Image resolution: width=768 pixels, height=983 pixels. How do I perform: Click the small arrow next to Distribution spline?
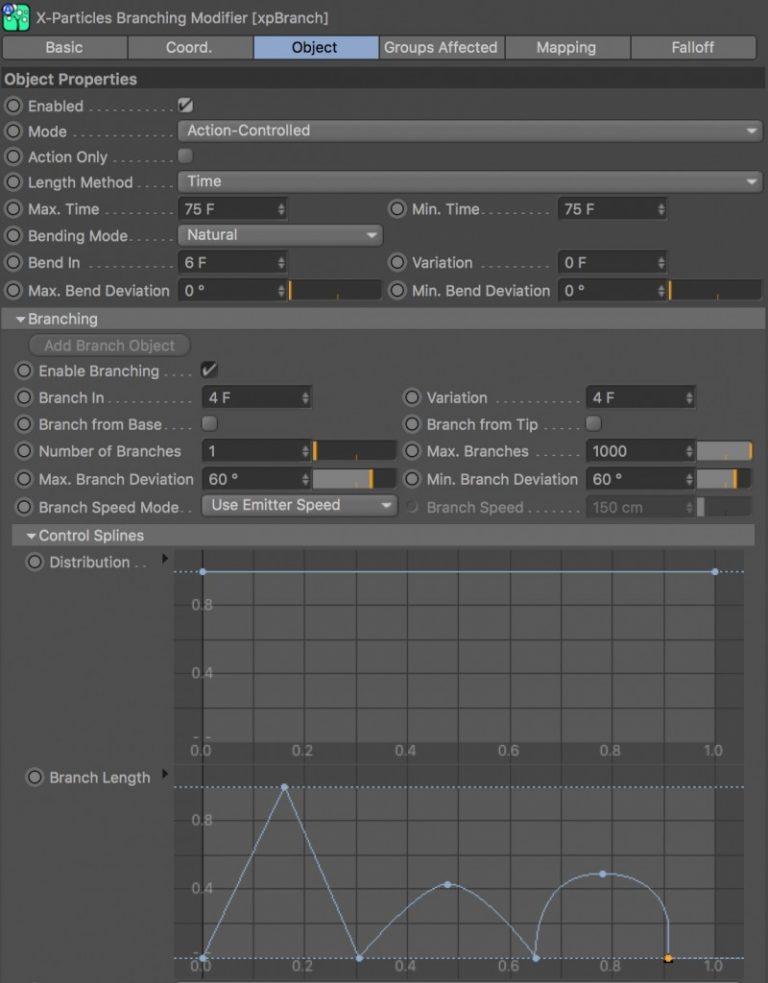point(165,559)
